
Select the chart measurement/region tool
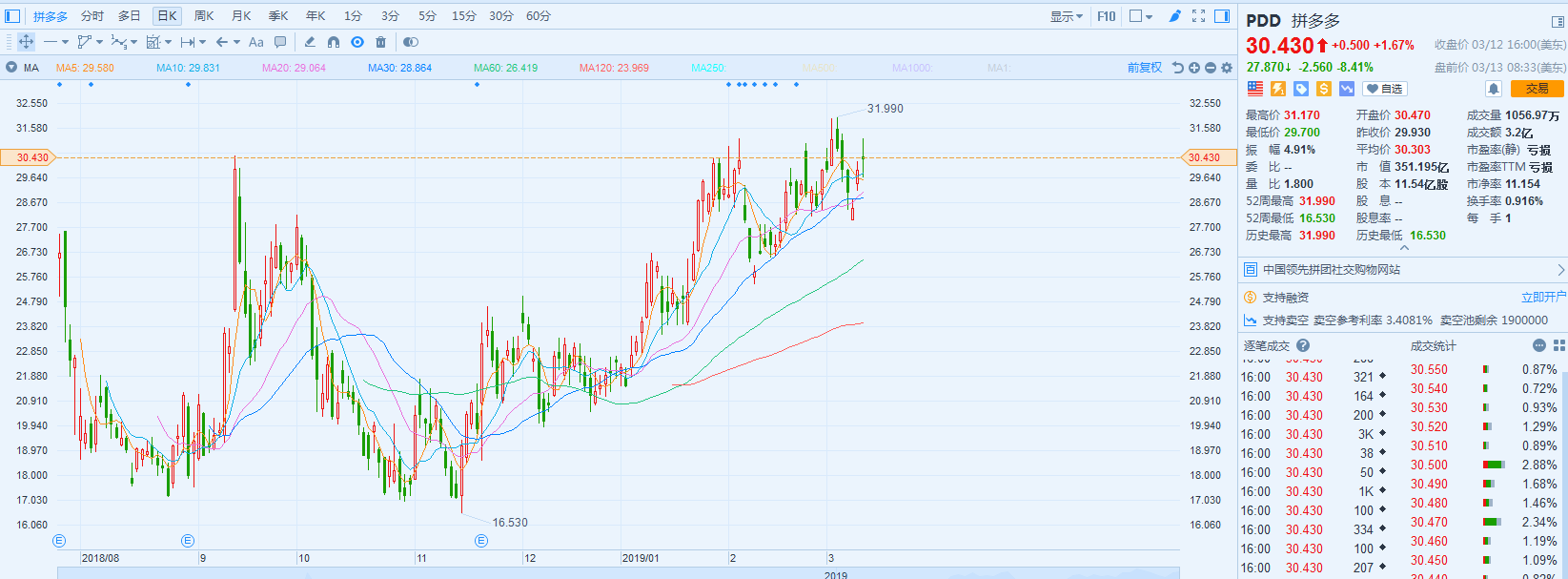153,42
